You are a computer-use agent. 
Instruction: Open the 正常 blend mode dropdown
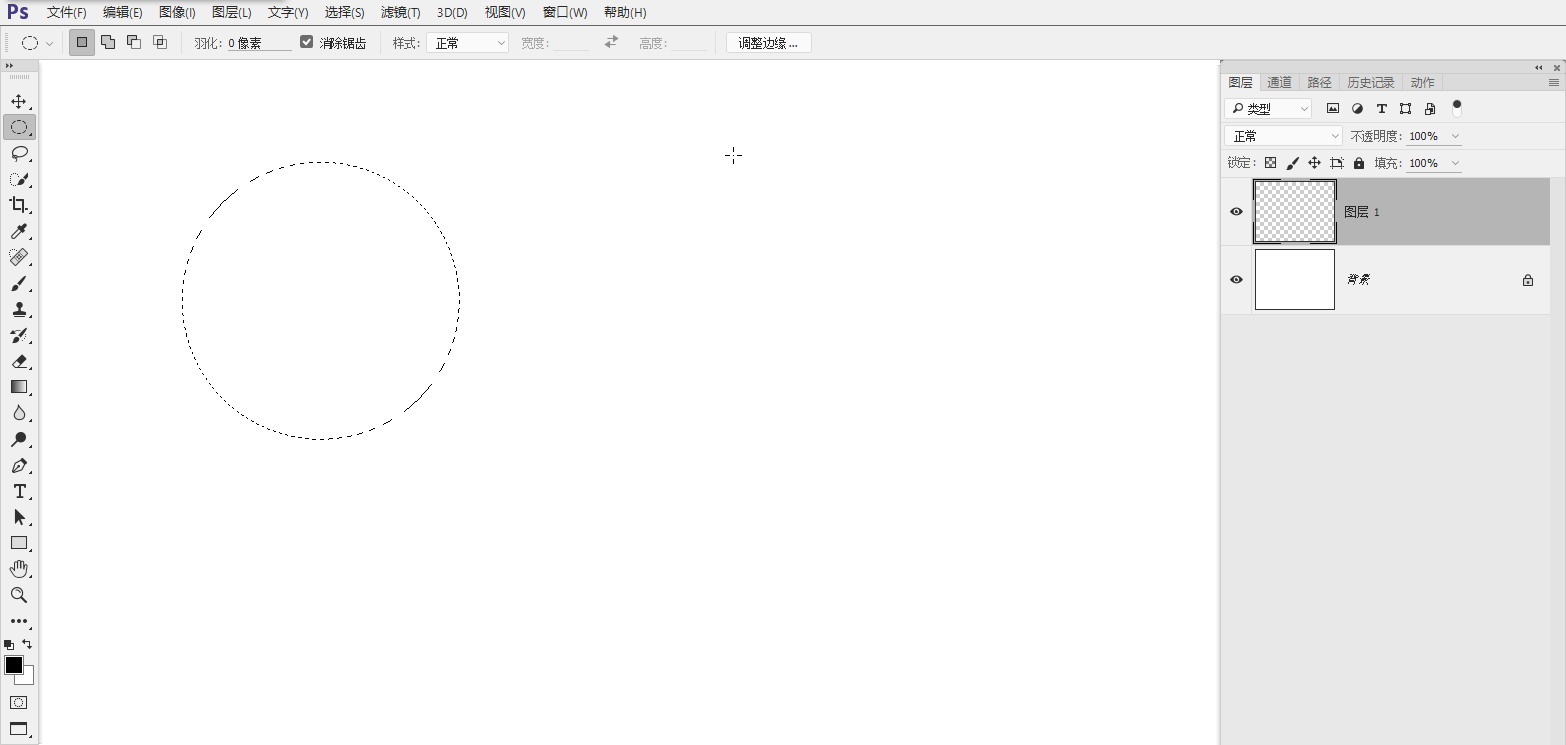click(1284, 136)
